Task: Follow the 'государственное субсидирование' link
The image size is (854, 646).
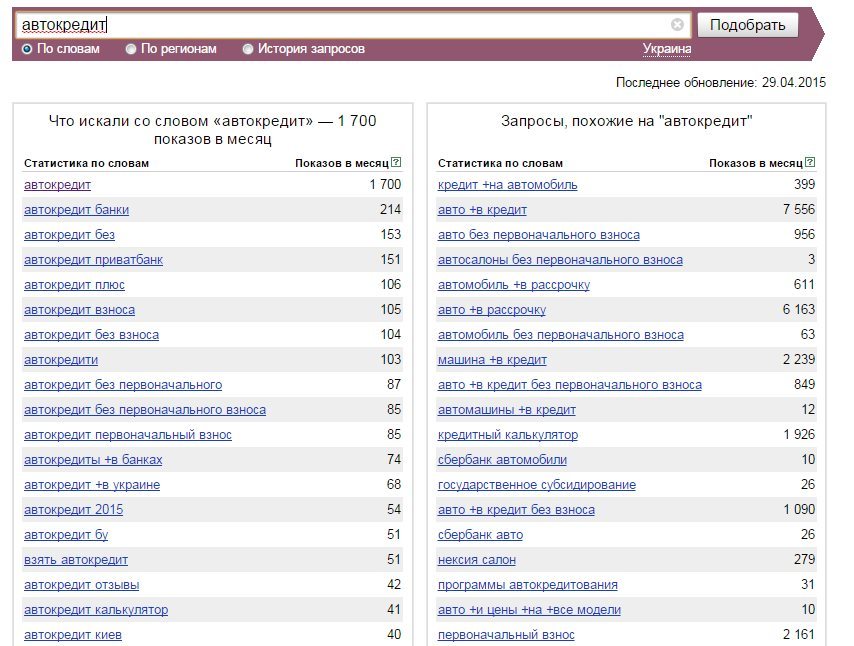Action: pos(536,485)
